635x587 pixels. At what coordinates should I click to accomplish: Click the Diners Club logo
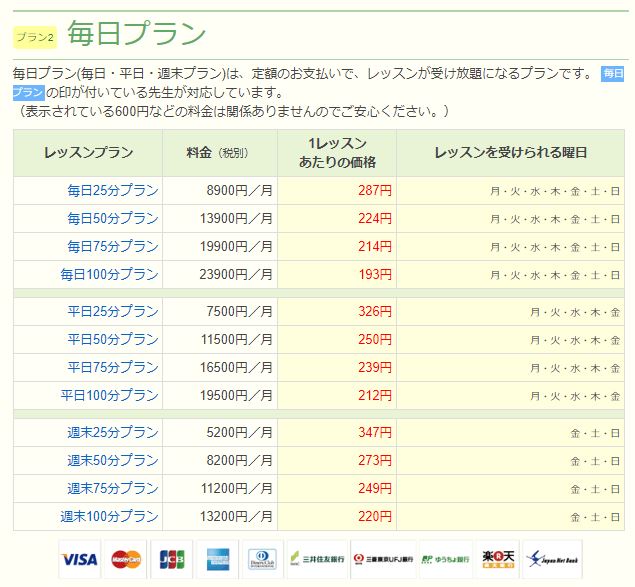264,559
